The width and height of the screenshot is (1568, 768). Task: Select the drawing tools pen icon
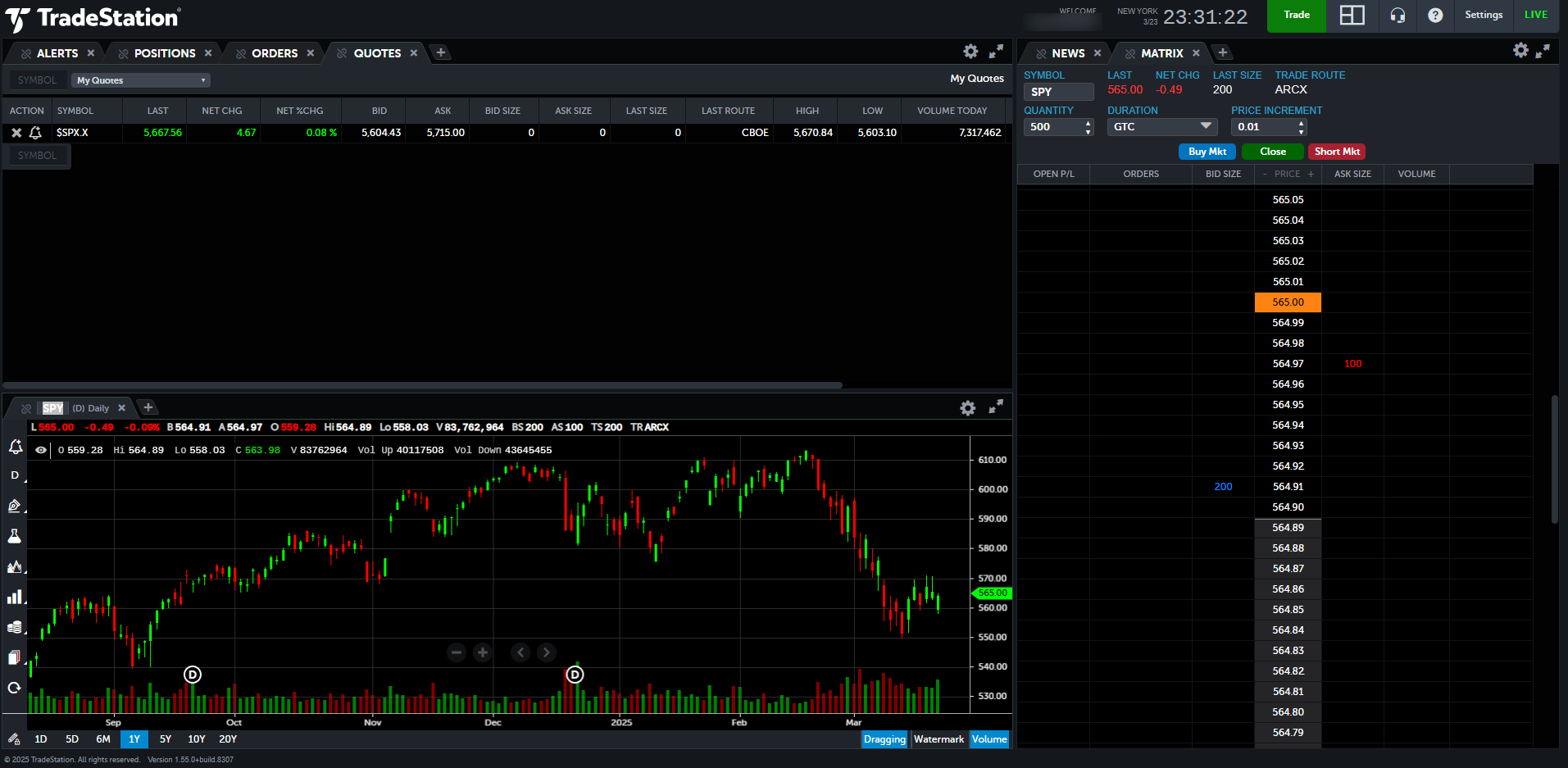pos(15,506)
